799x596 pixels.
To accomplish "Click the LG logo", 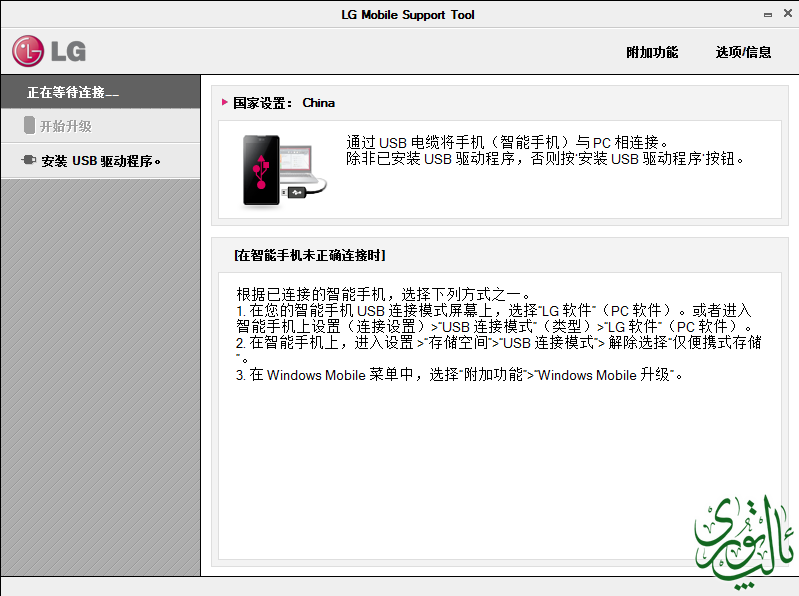I will click(x=49, y=51).
